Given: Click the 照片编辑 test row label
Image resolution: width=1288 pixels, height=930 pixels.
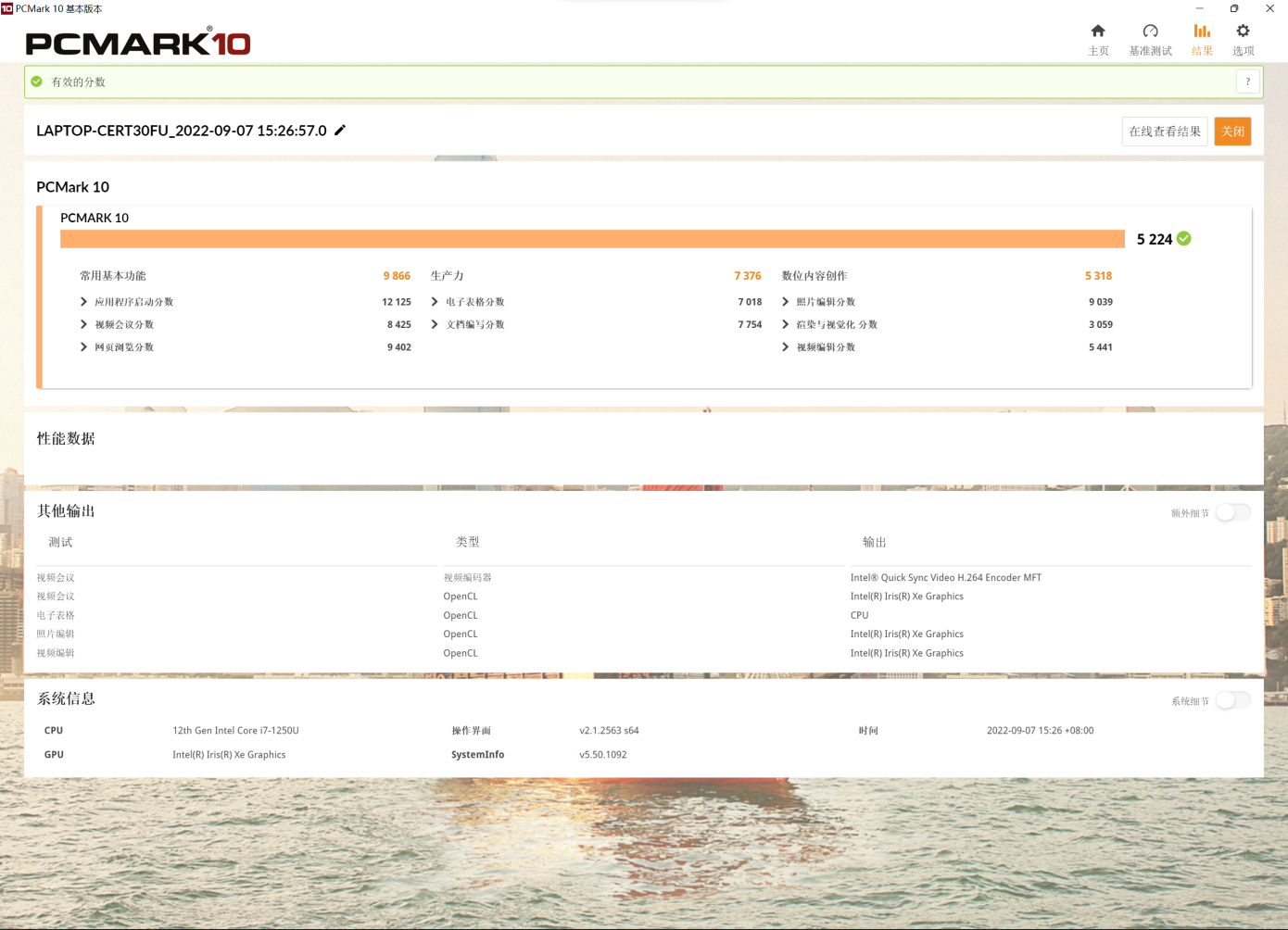Looking at the screenshot, I should [56, 635].
